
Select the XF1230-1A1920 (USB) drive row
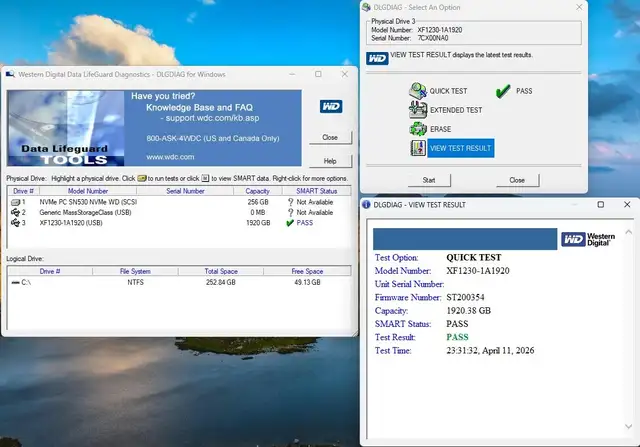click(179, 223)
